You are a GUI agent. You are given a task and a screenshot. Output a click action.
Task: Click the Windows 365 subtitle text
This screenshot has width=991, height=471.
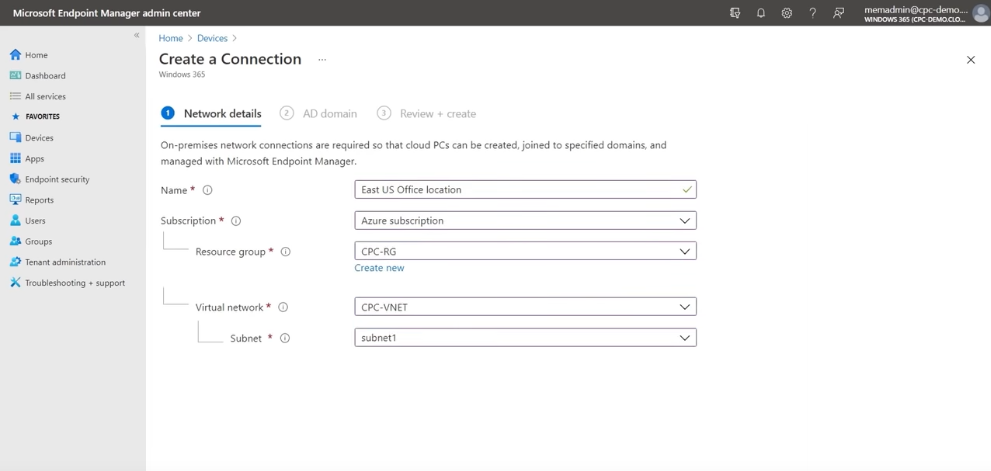[x=182, y=75]
